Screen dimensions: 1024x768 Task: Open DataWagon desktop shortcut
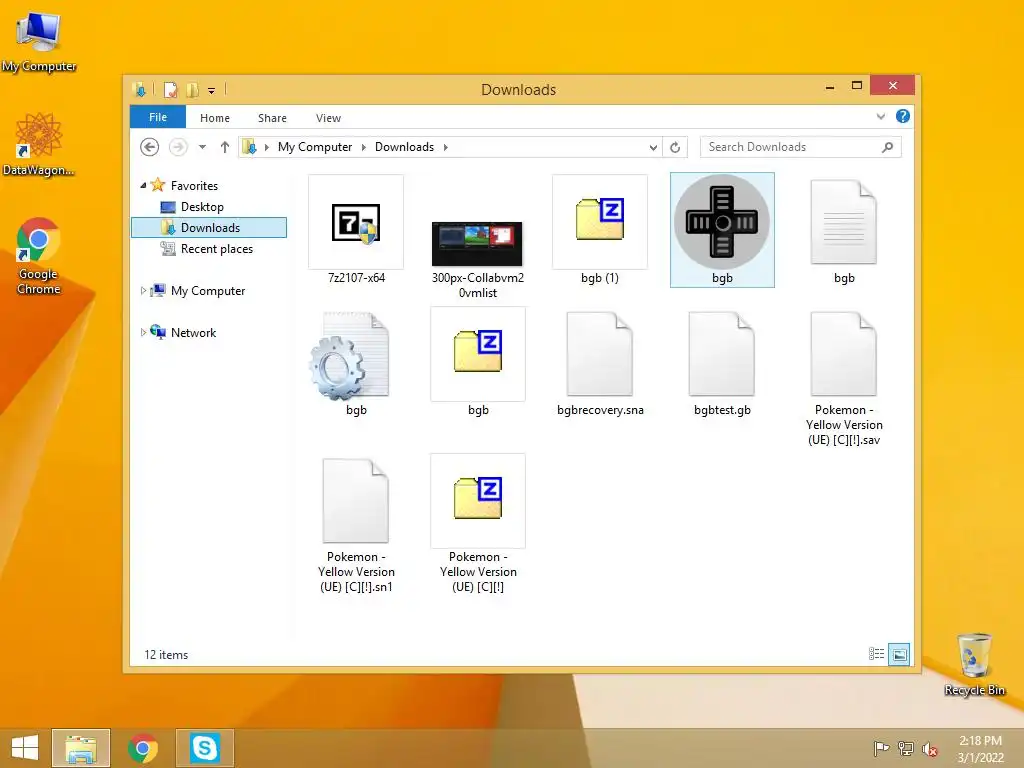pyautogui.click(x=39, y=145)
